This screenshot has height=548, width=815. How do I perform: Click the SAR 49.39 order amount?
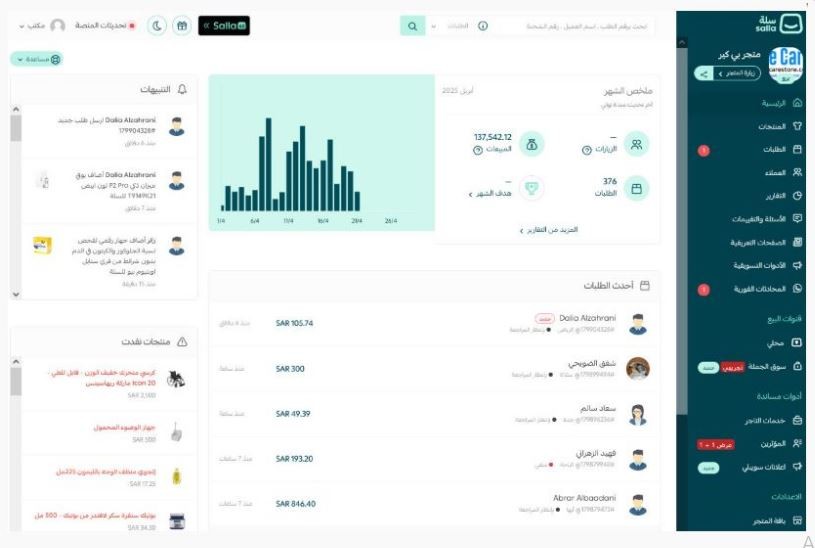pyautogui.click(x=293, y=414)
